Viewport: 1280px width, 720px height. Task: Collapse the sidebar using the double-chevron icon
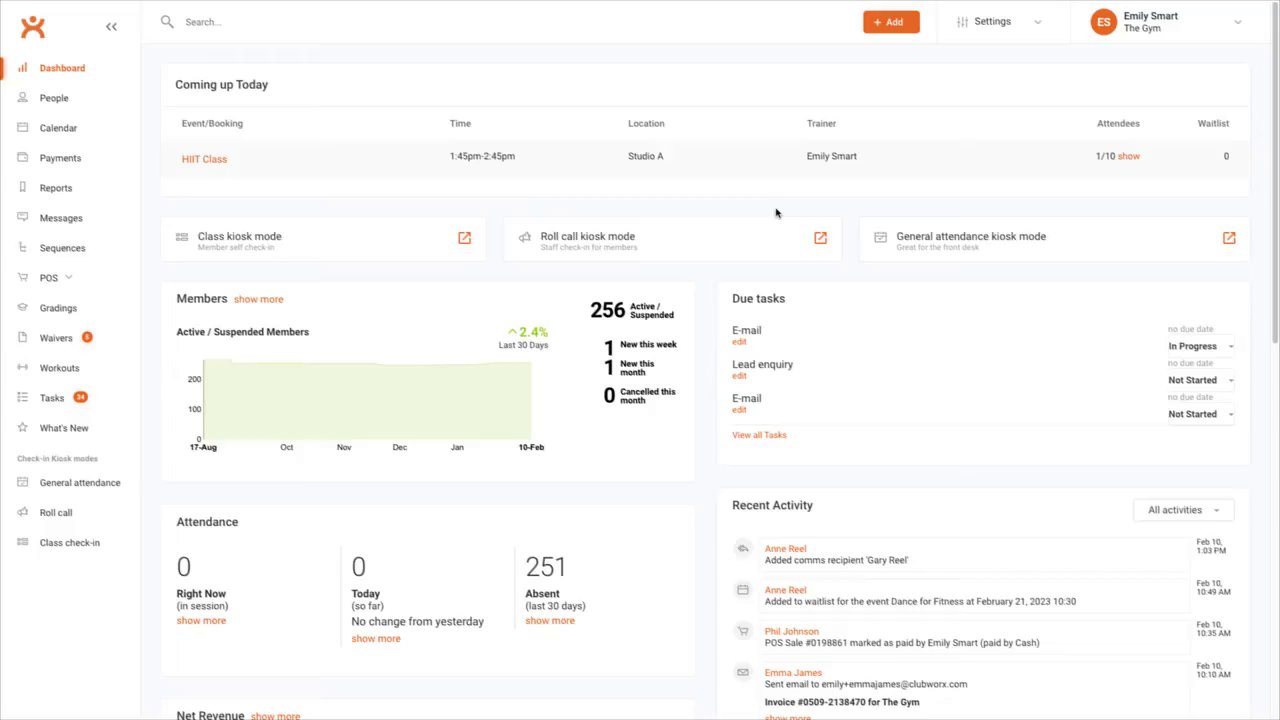point(111,27)
